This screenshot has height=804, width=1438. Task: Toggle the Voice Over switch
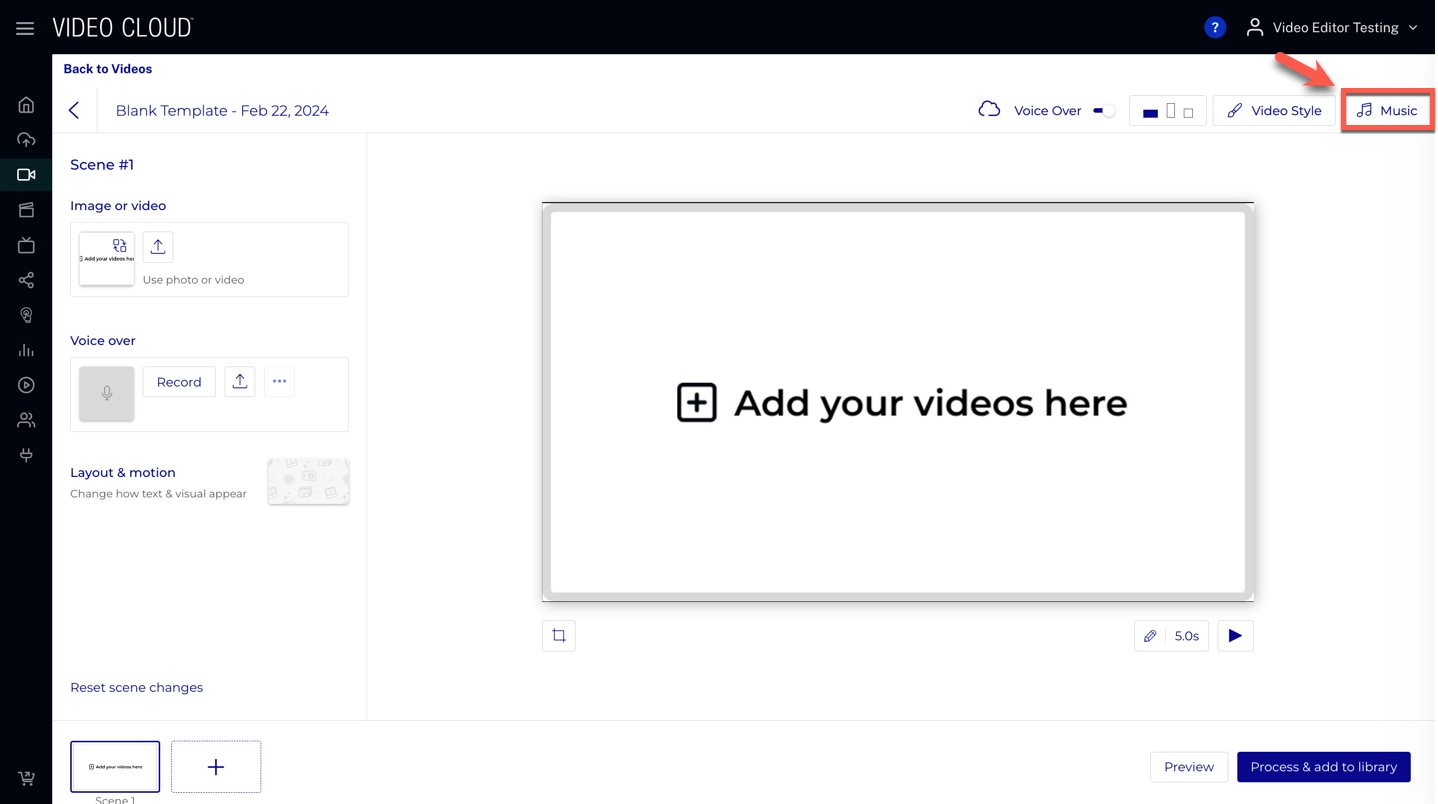pyautogui.click(x=1103, y=111)
